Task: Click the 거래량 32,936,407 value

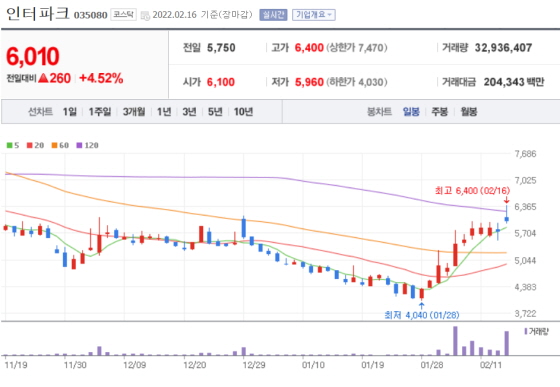Action: [503, 48]
